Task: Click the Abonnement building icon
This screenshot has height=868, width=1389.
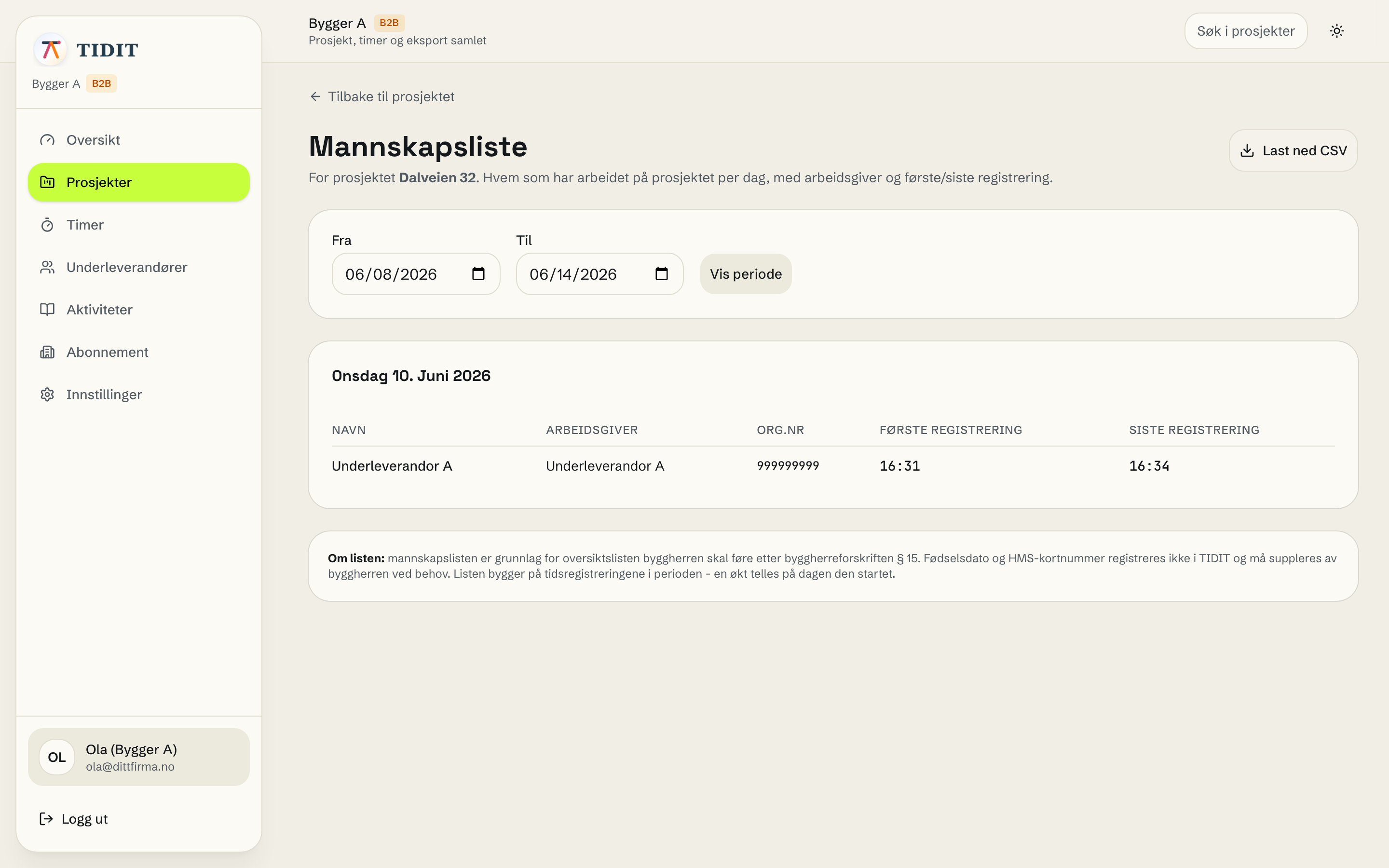Action: pyautogui.click(x=47, y=353)
